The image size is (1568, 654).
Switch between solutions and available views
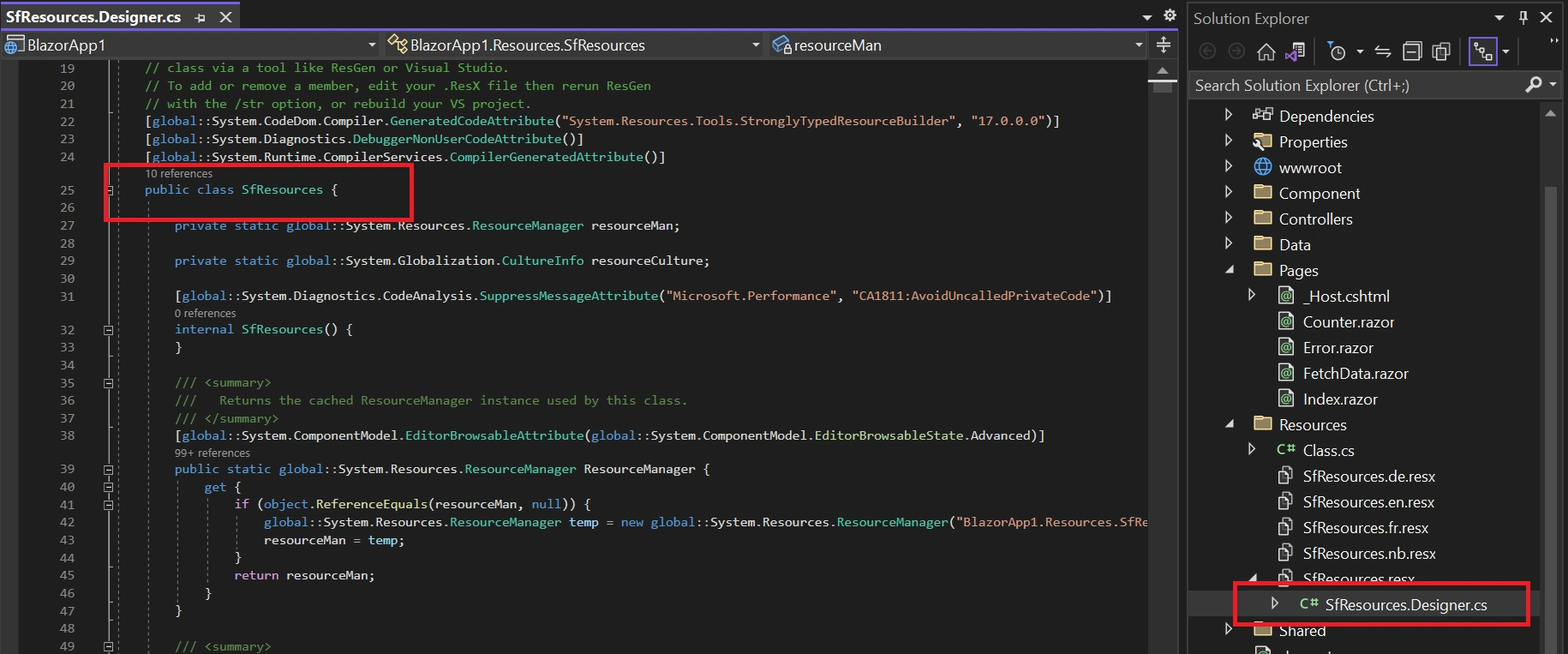click(1295, 52)
